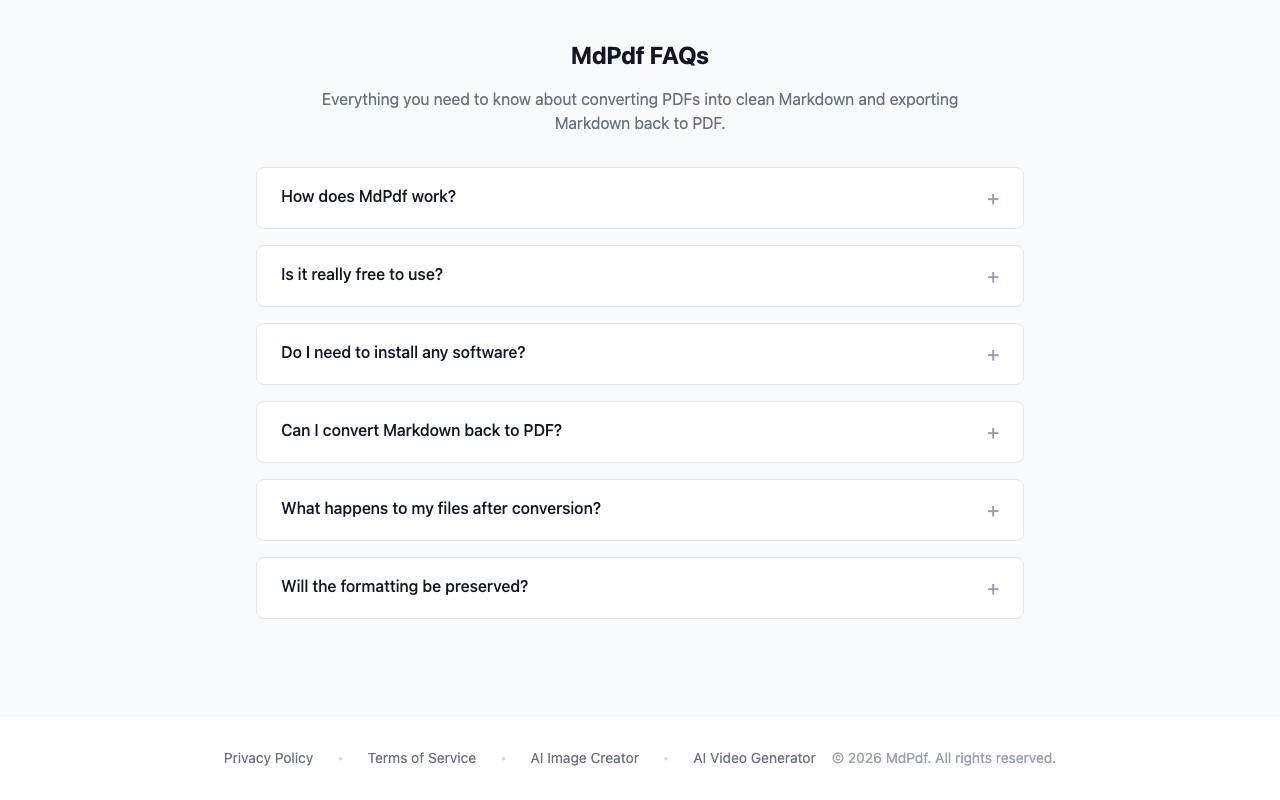Screen dimensions: 1280x800
Task: Click plus icon beside formatting be preserved question
Action: pyautogui.click(x=993, y=589)
